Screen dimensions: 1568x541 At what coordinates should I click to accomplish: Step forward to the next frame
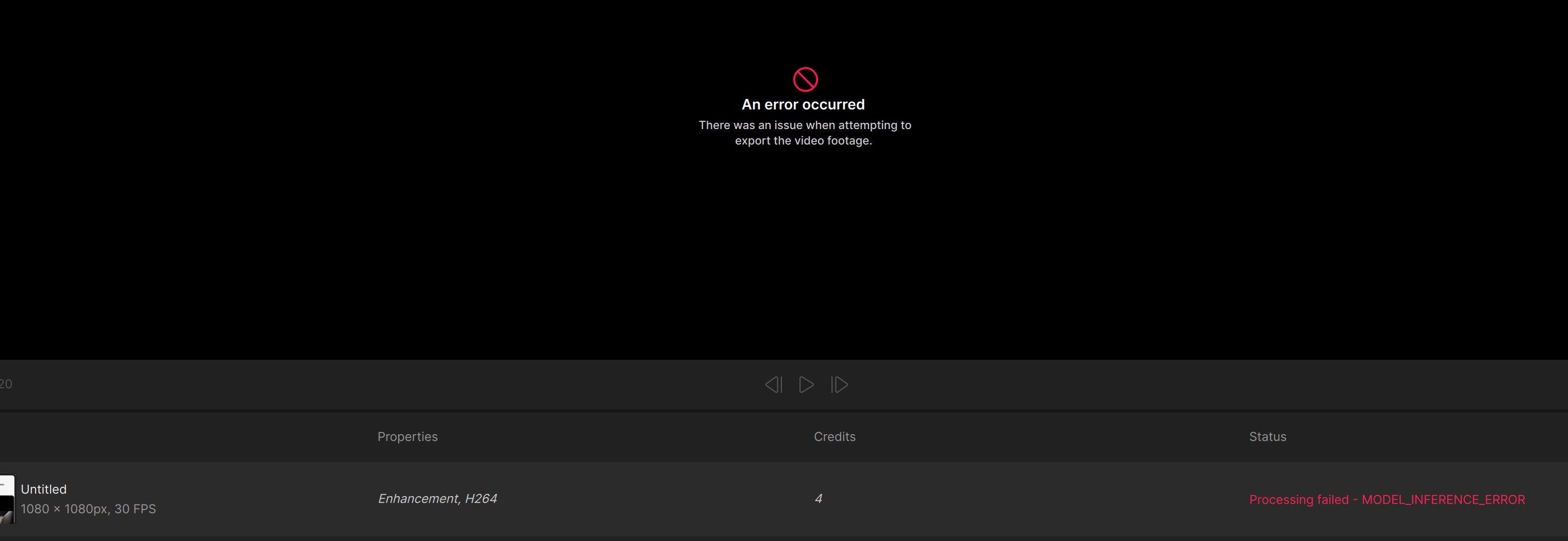[839, 385]
